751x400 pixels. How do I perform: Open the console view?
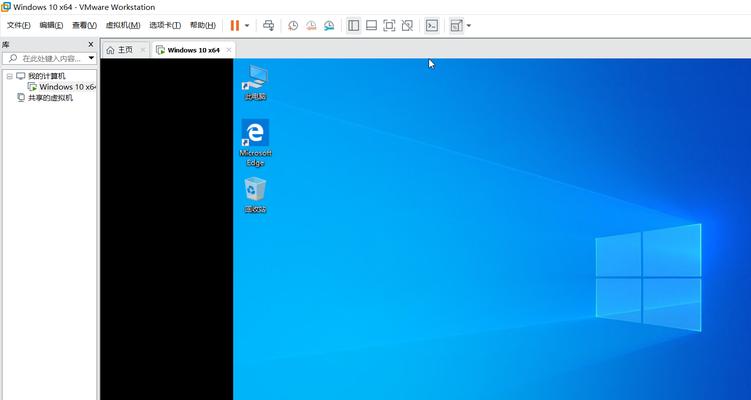click(x=432, y=25)
